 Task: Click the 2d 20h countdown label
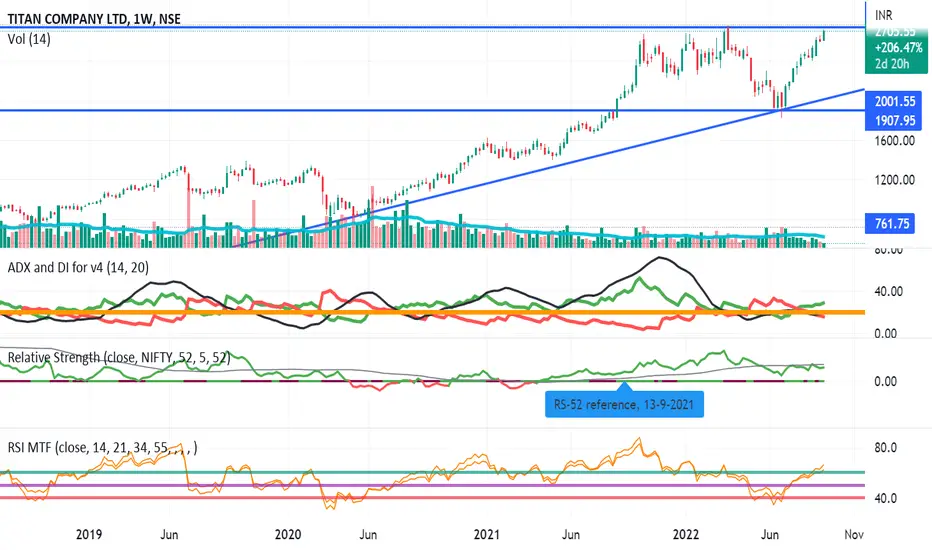coord(892,64)
